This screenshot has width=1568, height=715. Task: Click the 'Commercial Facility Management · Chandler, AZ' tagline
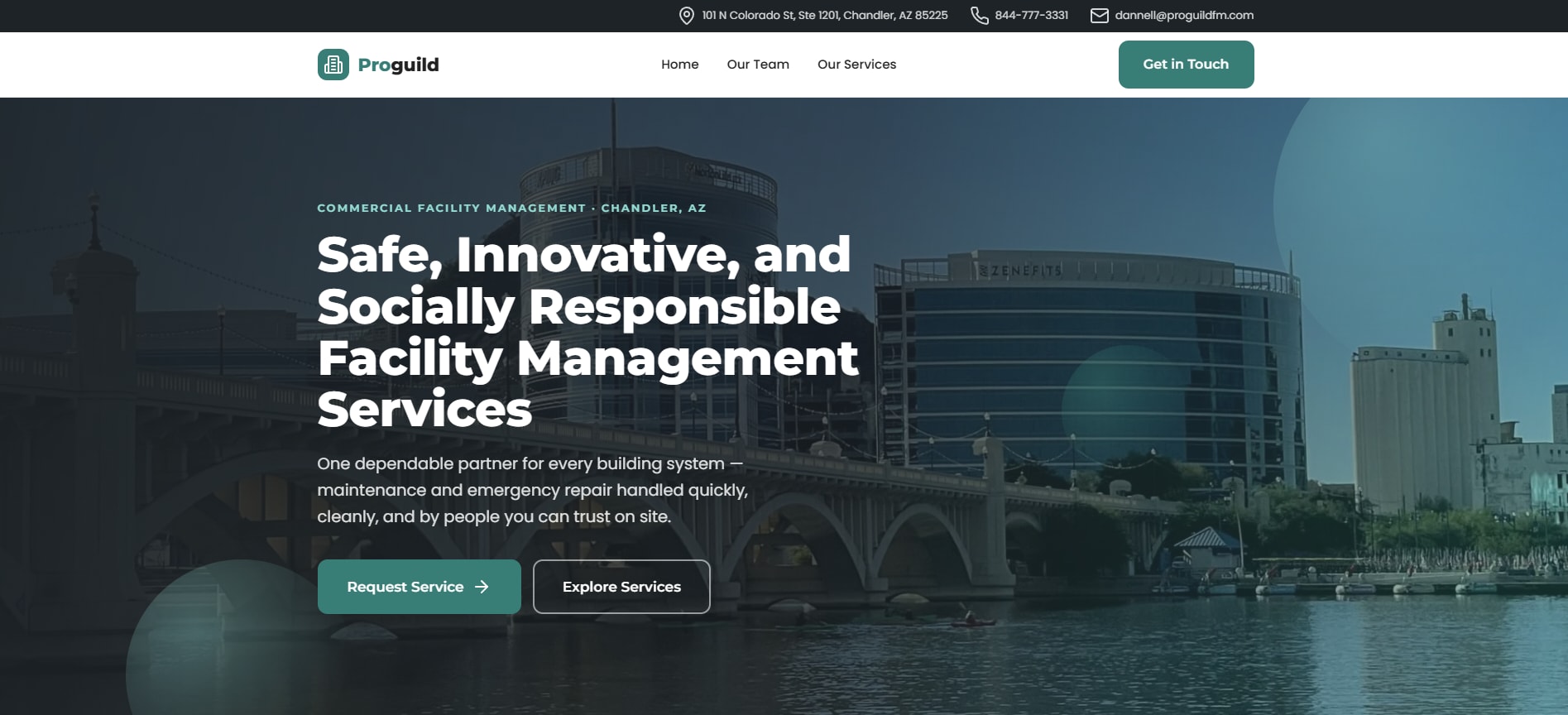coord(511,208)
